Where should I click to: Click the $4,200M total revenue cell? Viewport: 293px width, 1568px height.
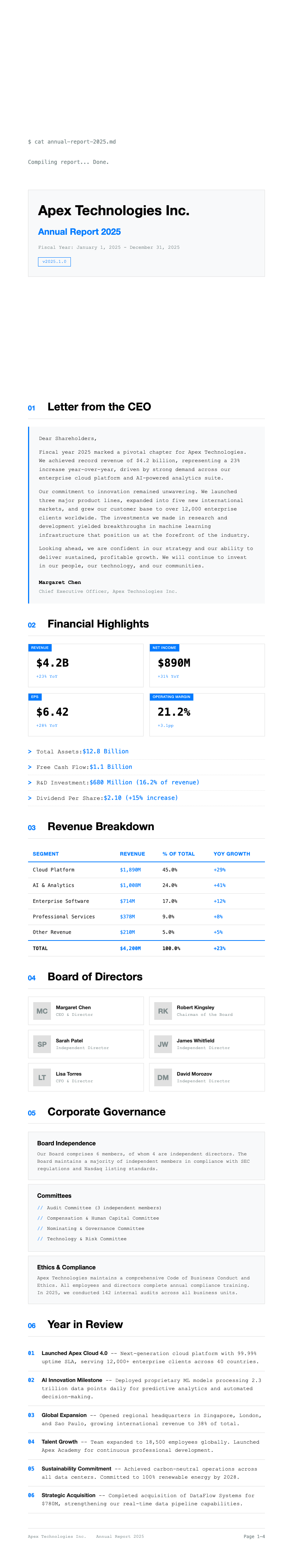click(x=130, y=948)
